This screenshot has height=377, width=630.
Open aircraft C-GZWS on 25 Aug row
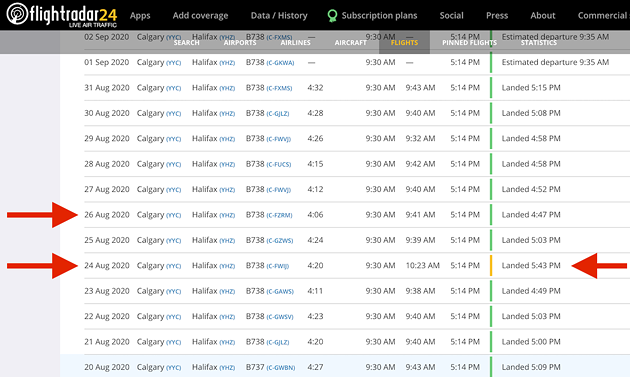click(x=280, y=241)
